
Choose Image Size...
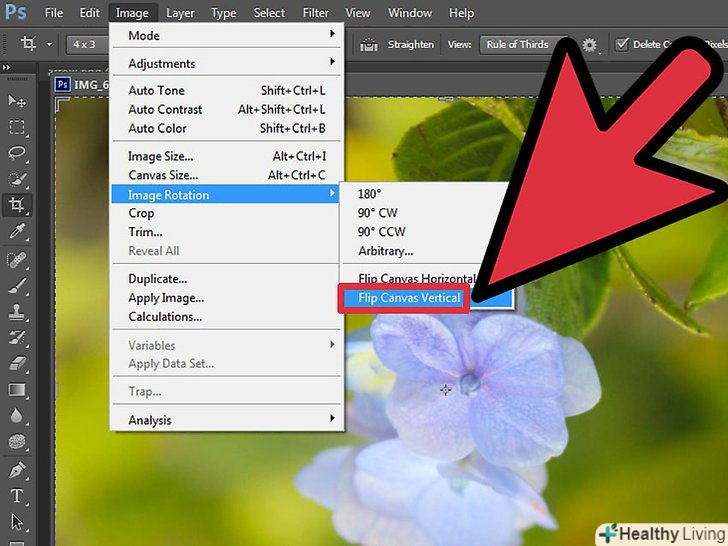(228, 156)
